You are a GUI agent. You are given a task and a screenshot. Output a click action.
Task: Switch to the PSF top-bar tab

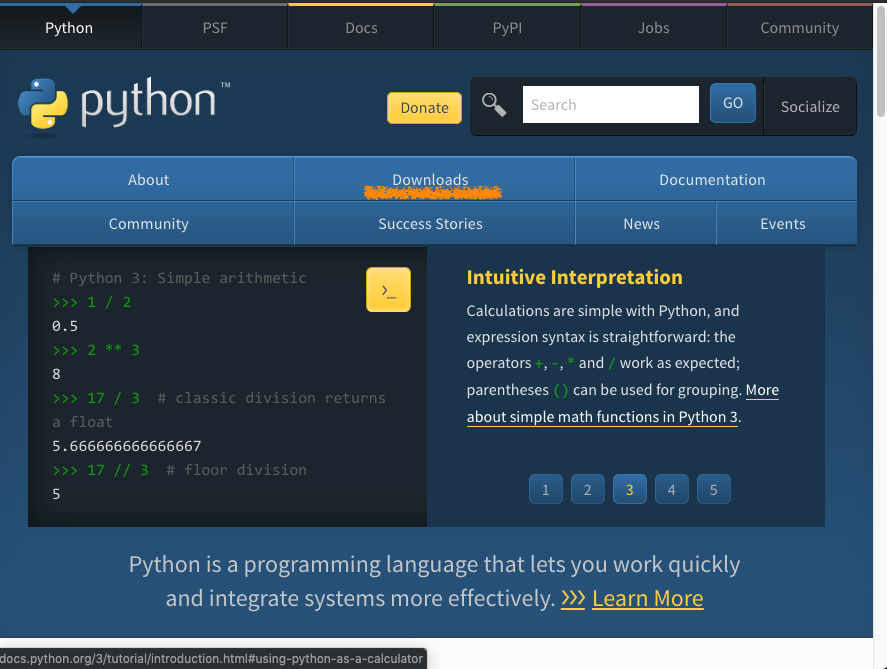(x=215, y=28)
